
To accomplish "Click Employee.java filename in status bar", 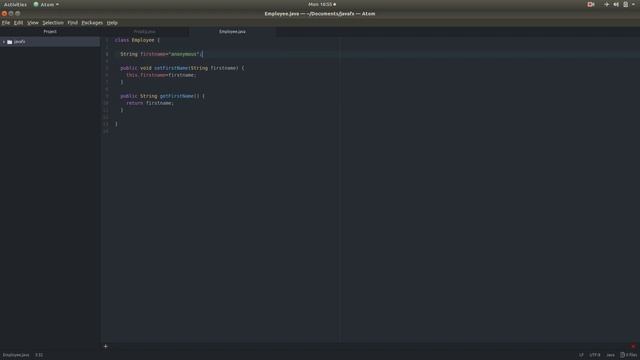I will [16, 355].
